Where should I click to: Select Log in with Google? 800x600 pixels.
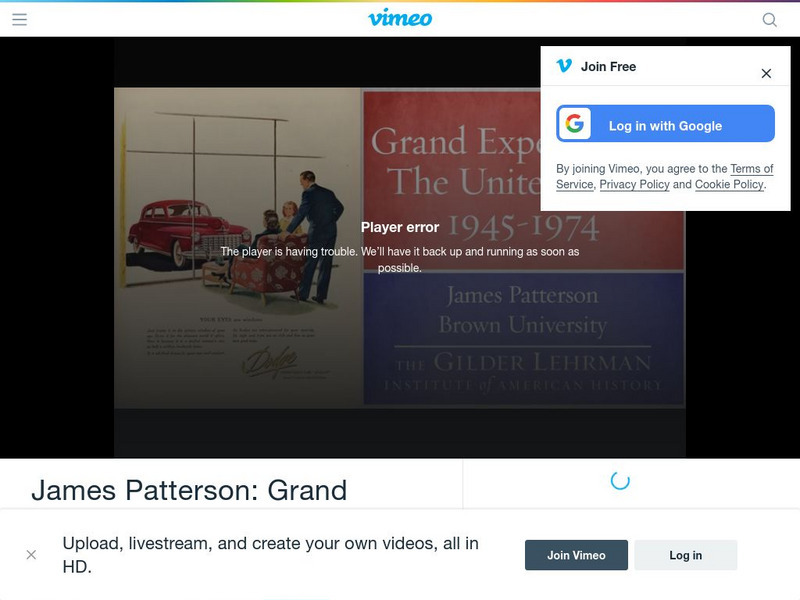(664, 124)
